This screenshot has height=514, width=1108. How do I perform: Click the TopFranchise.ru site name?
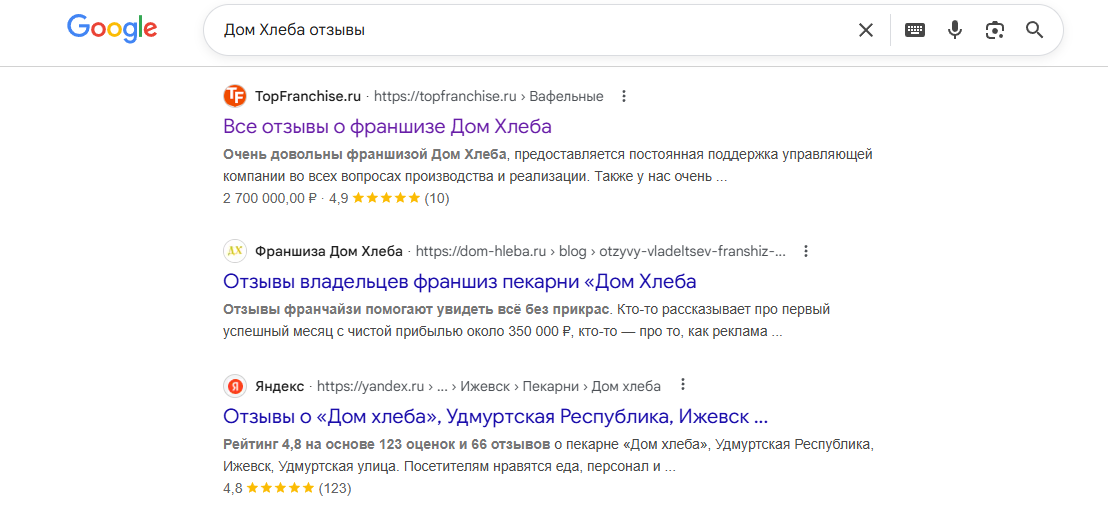tap(307, 96)
